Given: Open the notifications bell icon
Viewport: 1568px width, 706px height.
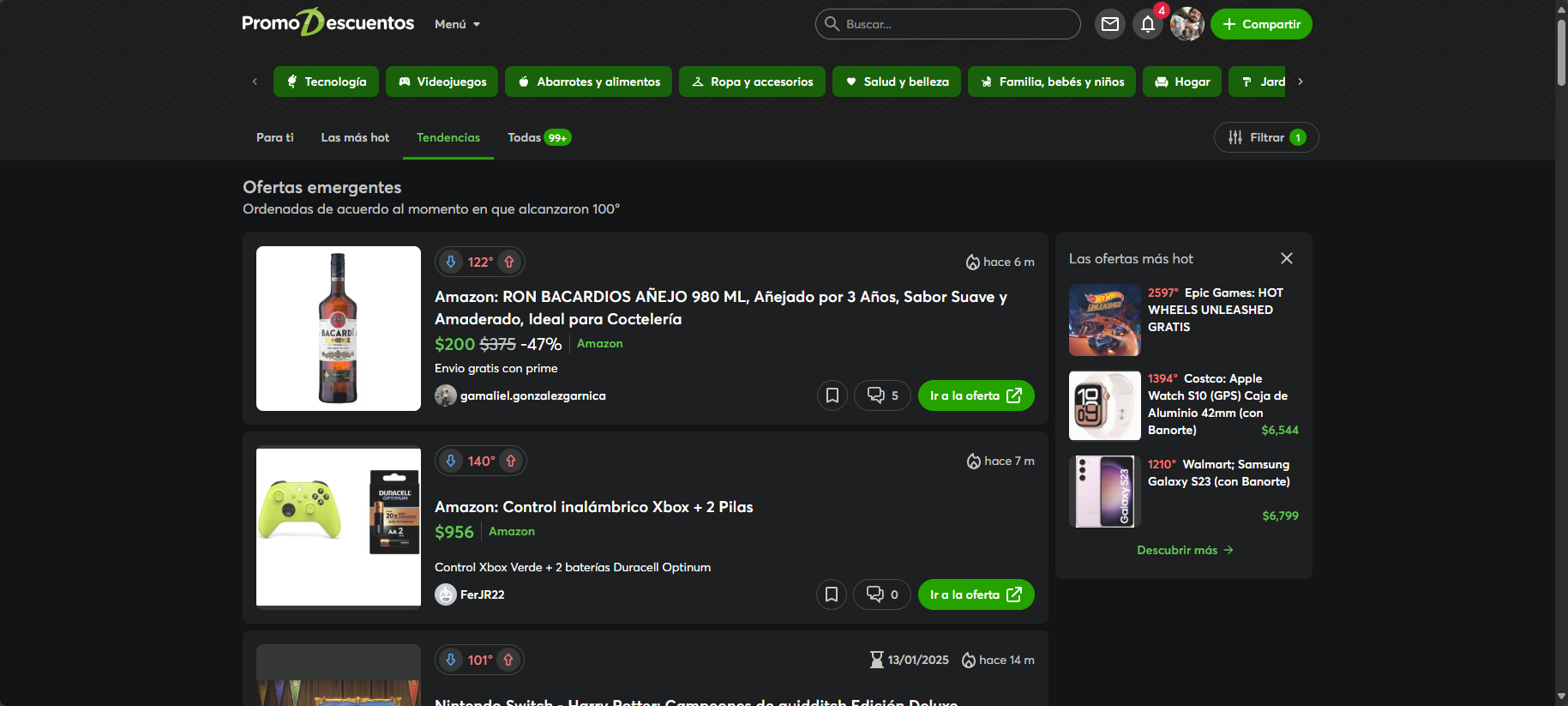Looking at the screenshot, I should point(1148,24).
